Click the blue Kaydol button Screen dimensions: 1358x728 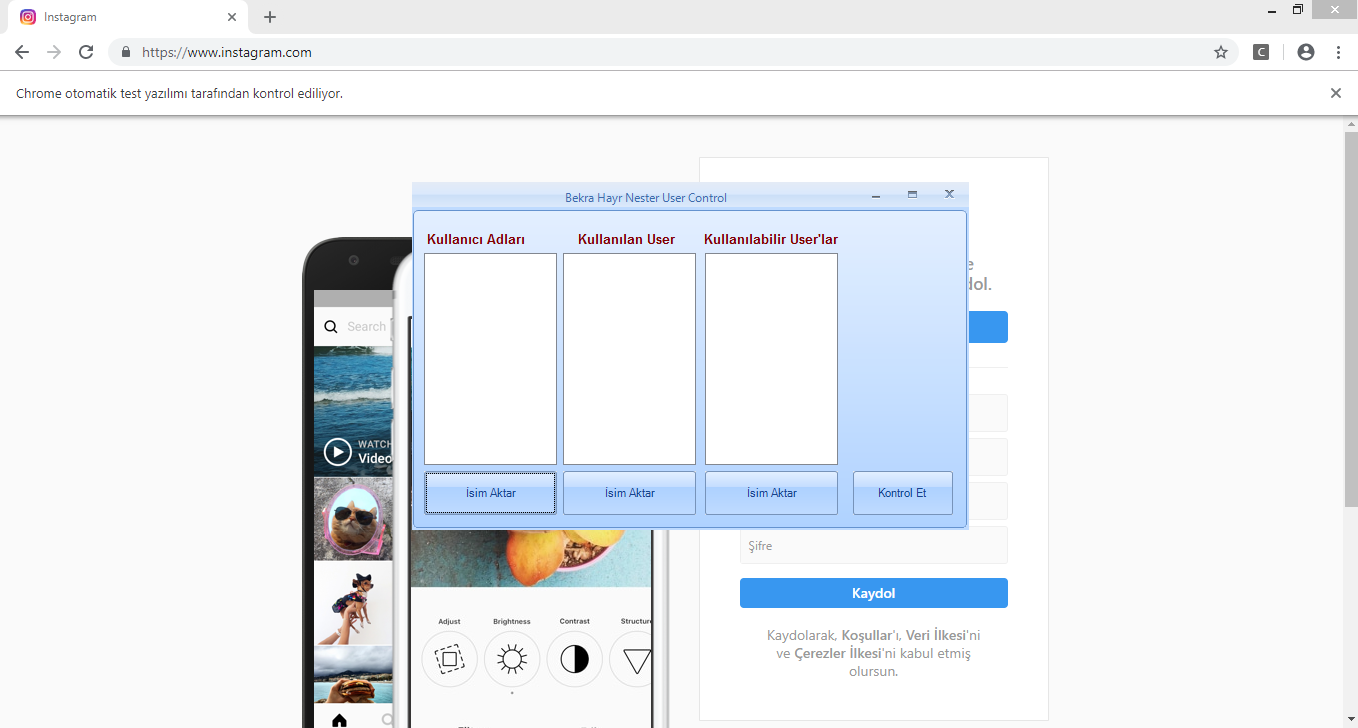(873, 593)
